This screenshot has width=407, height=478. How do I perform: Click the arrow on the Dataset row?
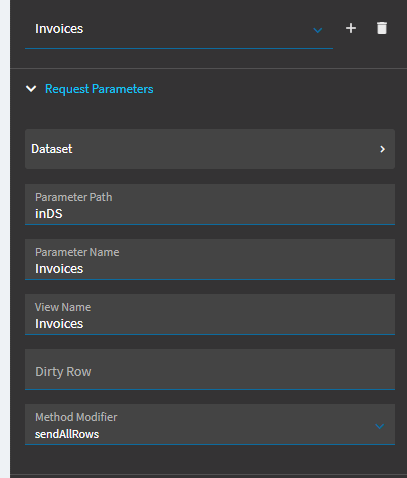point(382,149)
